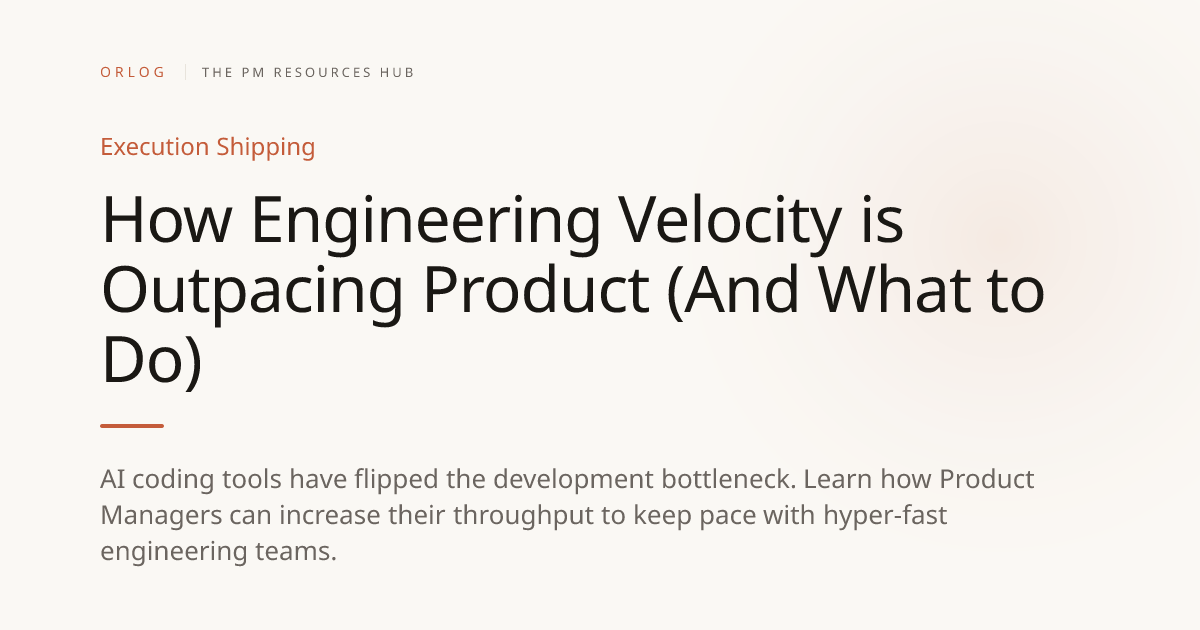Screen dimensions: 1200x630
Task: Click headline line Outpacing Product (And What to
Action: click(573, 291)
